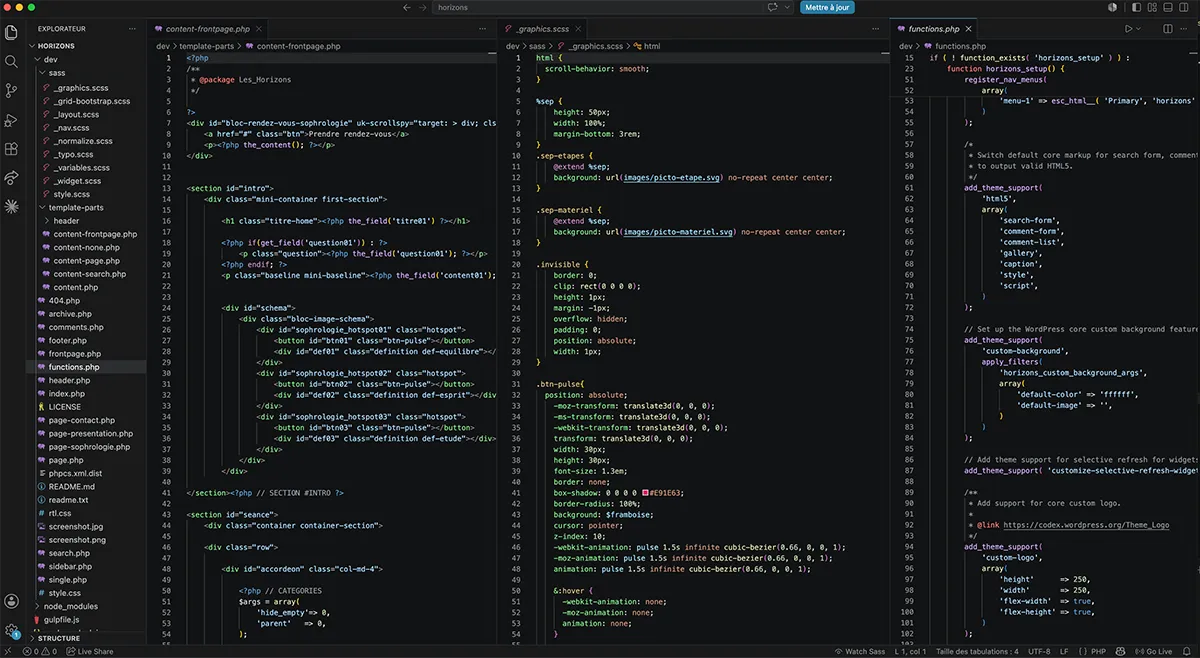This screenshot has height=658, width=1200.
Task: Go back with the navigation arrow
Action: pyautogui.click(x=407, y=7)
